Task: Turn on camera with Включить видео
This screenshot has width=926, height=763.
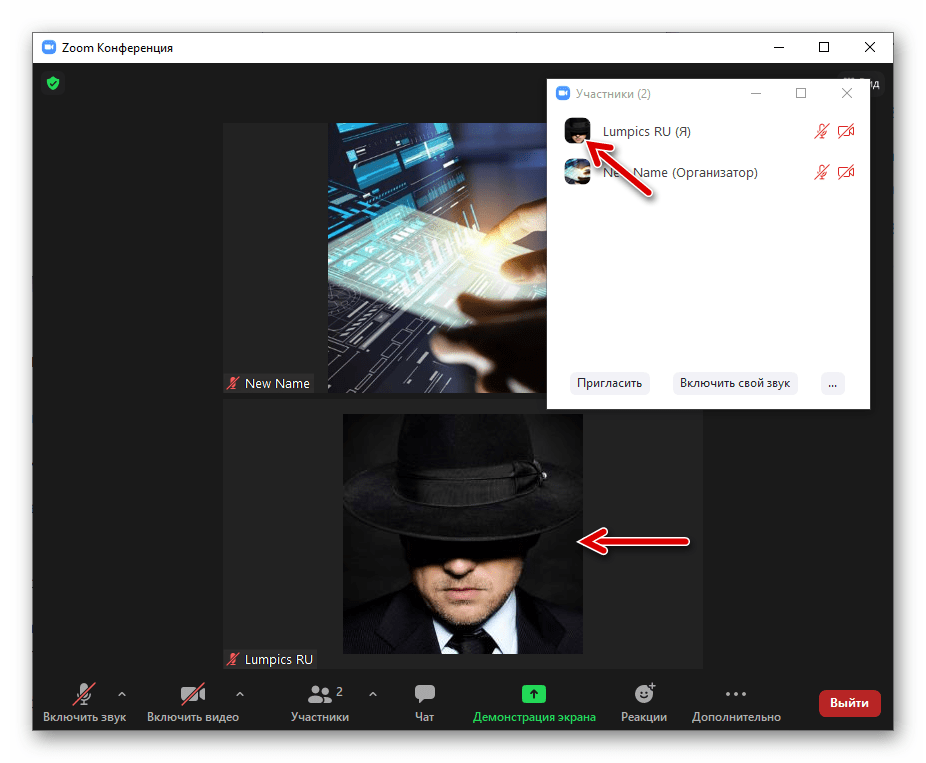Action: [193, 703]
